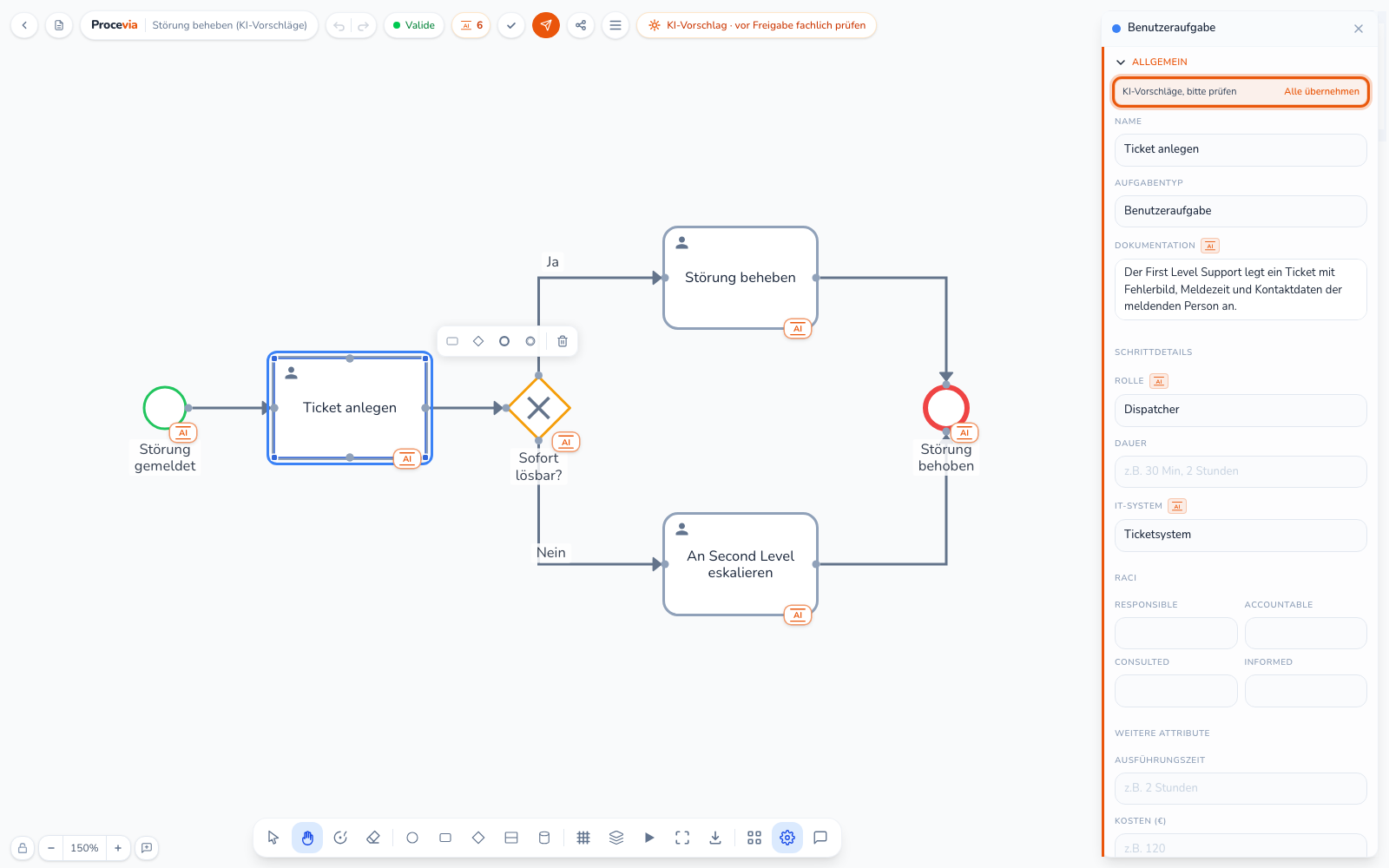
Task: Open the AI suggestions count badge 6
Action: [x=471, y=25]
